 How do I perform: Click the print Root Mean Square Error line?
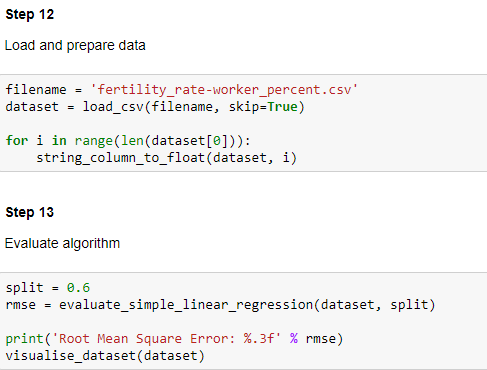tap(174, 339)
